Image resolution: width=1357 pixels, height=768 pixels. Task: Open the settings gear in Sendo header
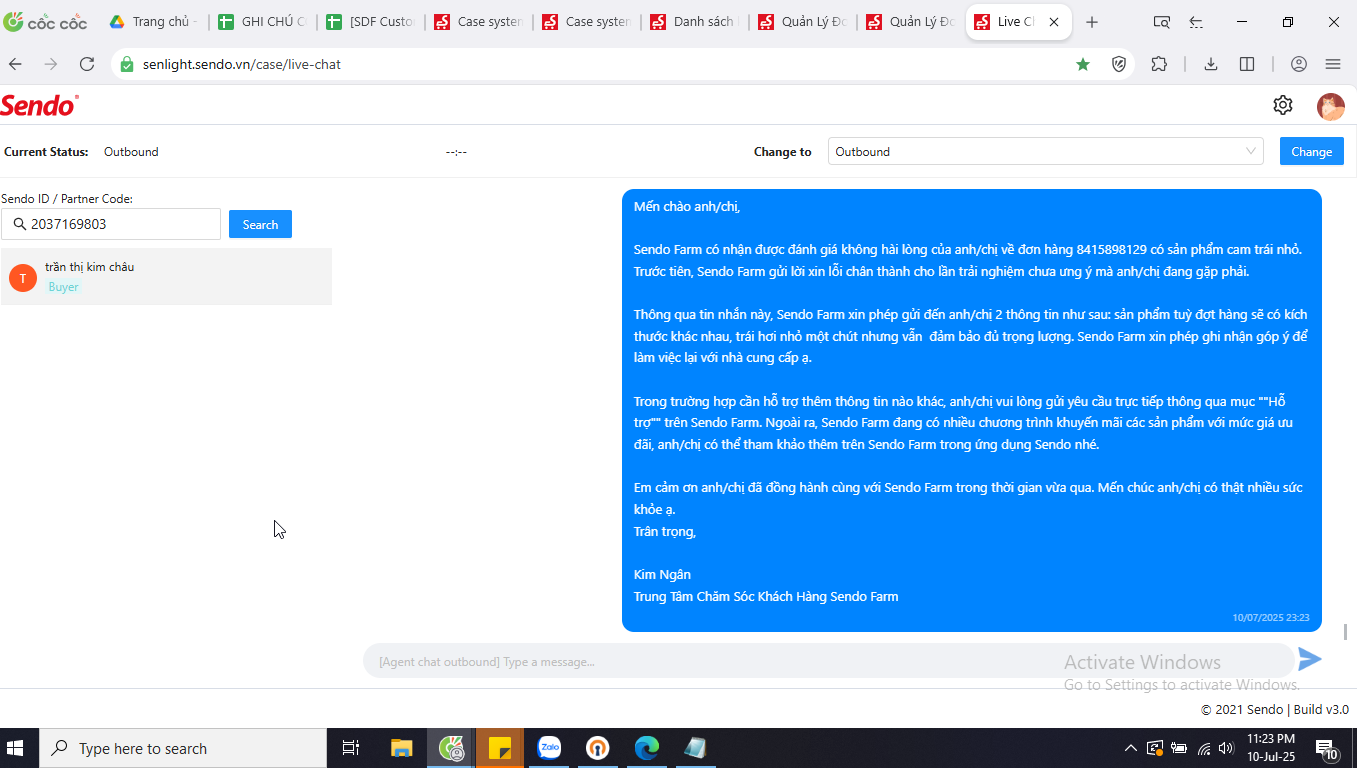(1283, 105)
